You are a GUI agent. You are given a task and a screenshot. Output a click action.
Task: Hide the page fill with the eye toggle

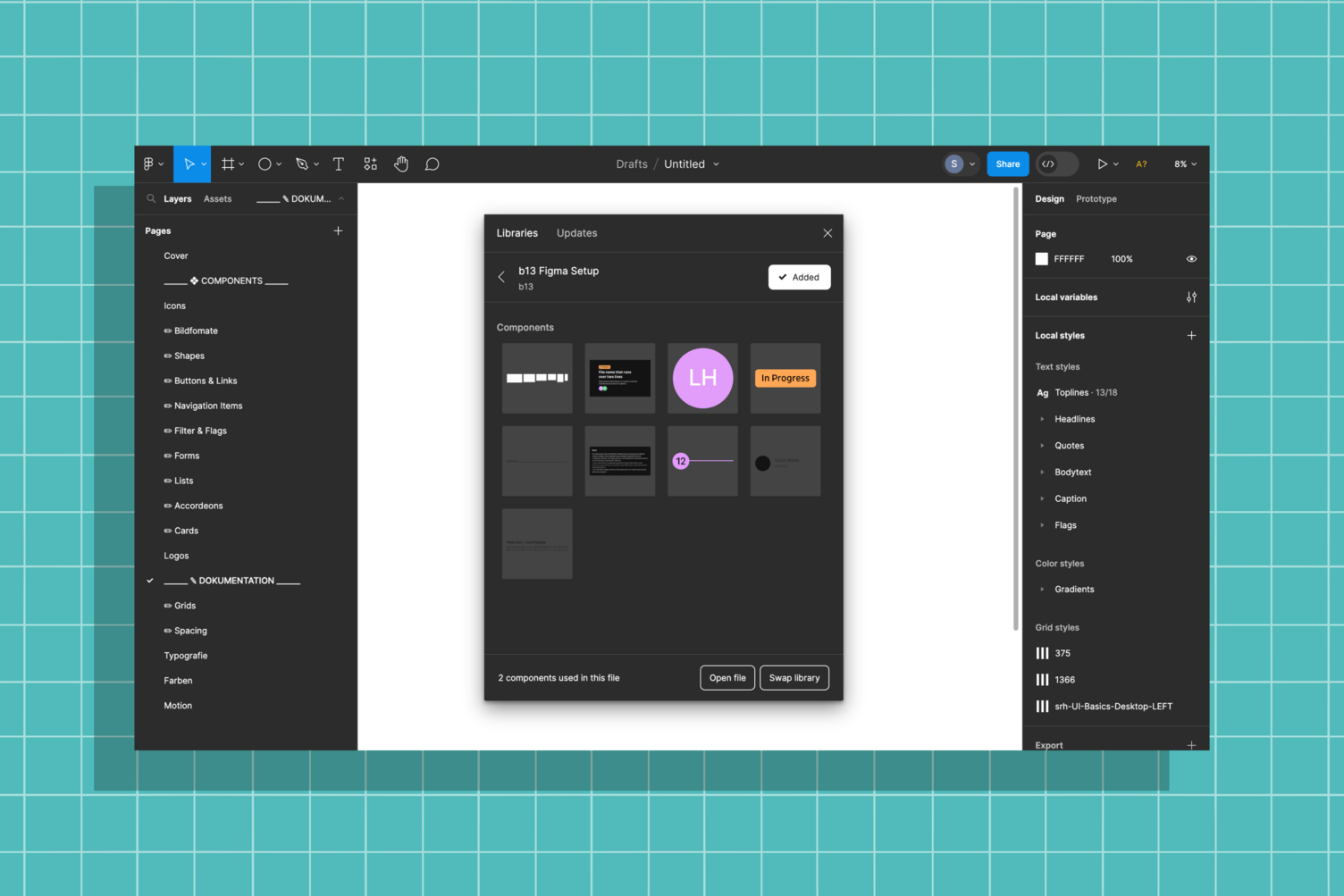point(1191,258)
